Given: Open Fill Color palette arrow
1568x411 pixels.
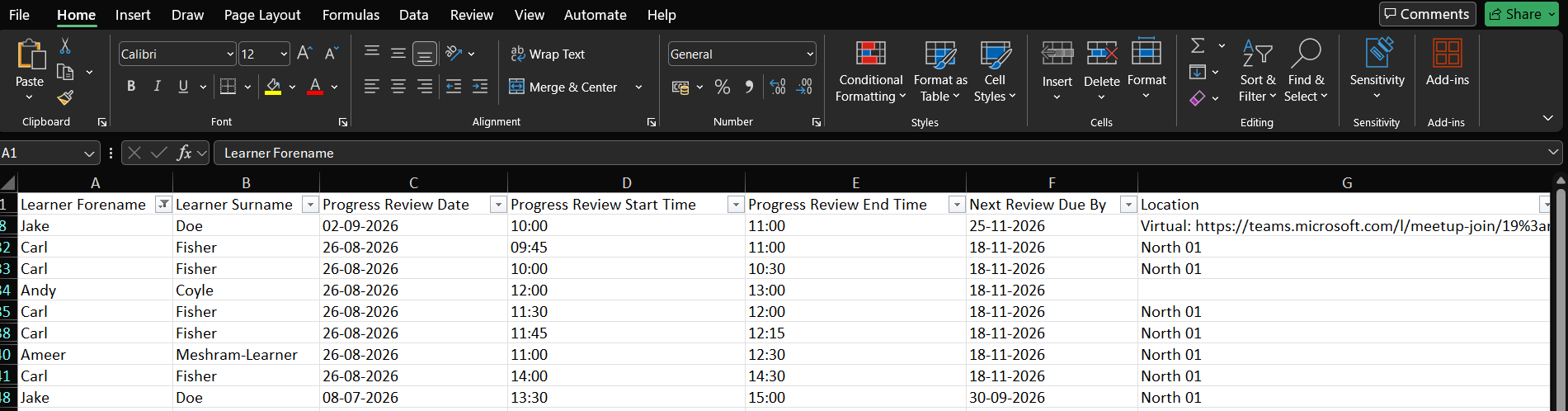Looking at the screenshot, I should click(292, 87).
